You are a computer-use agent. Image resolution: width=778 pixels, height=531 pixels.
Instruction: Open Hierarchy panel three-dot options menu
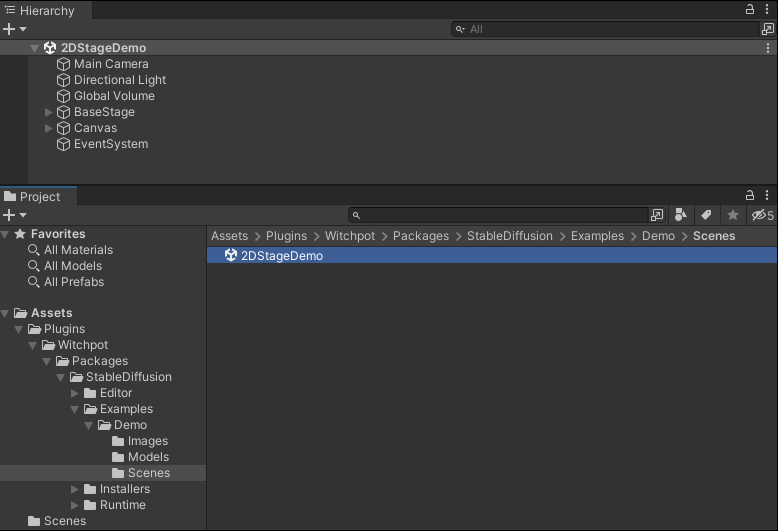point(767,9)
